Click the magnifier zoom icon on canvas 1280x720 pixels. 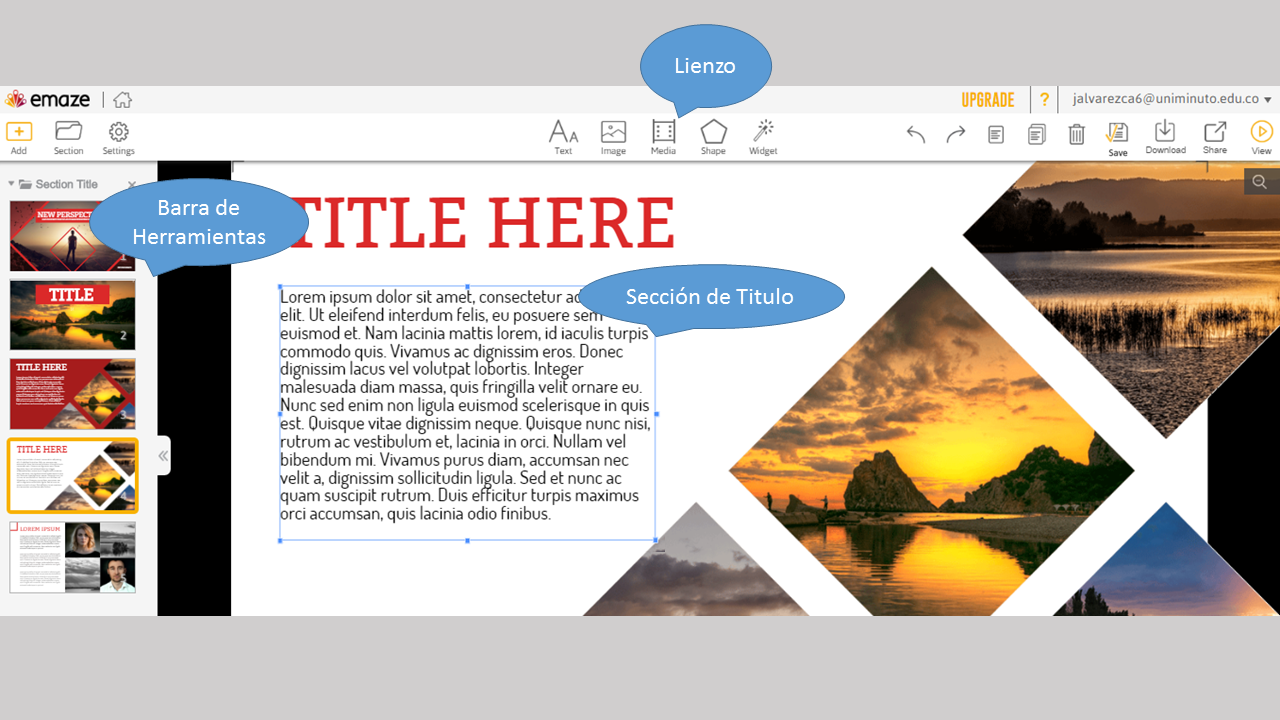pos(1260,182)
